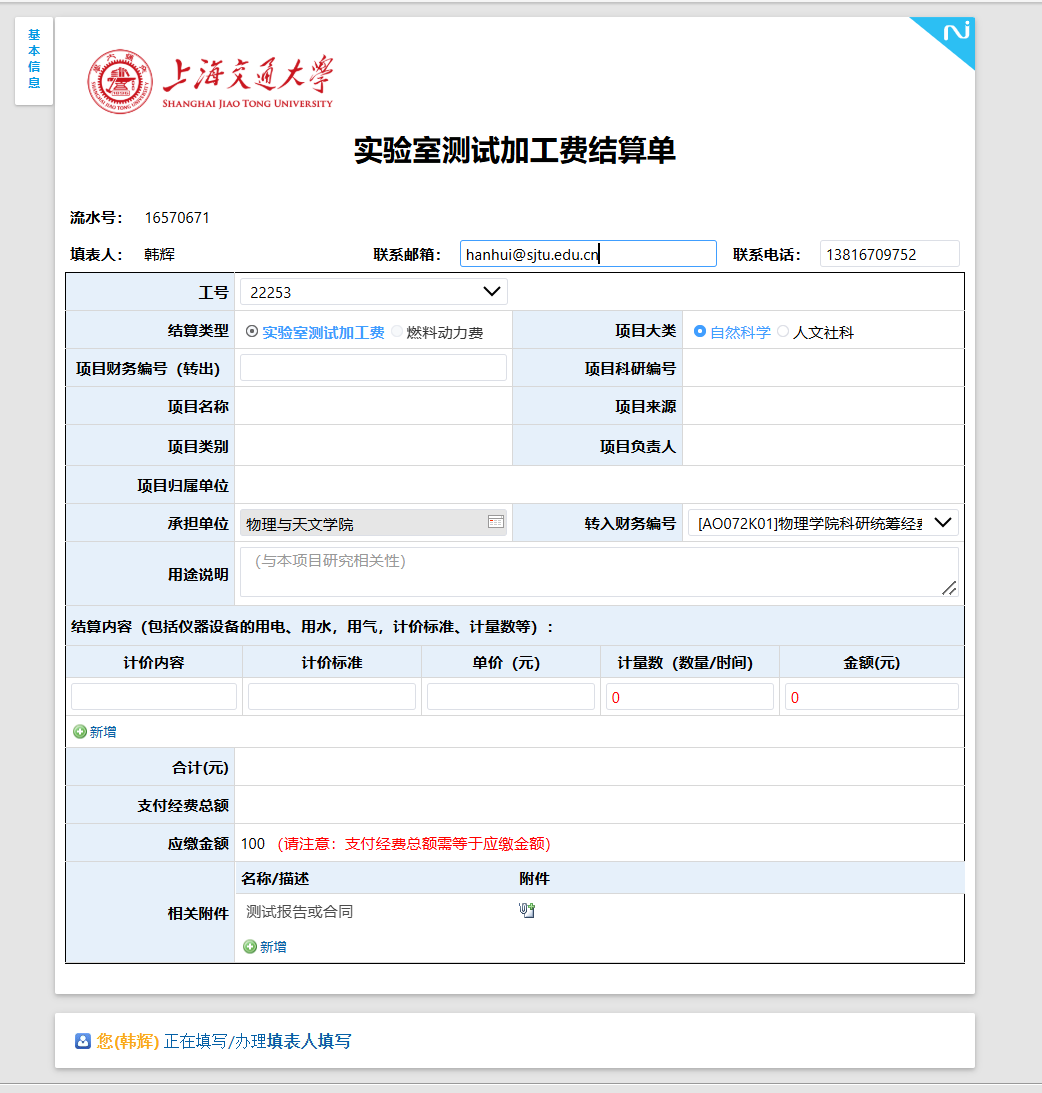The height and width of the screenshot is (1093, 1042).
Task: Click the Shanghai Jiao Tong University logo
Action: 210,82
